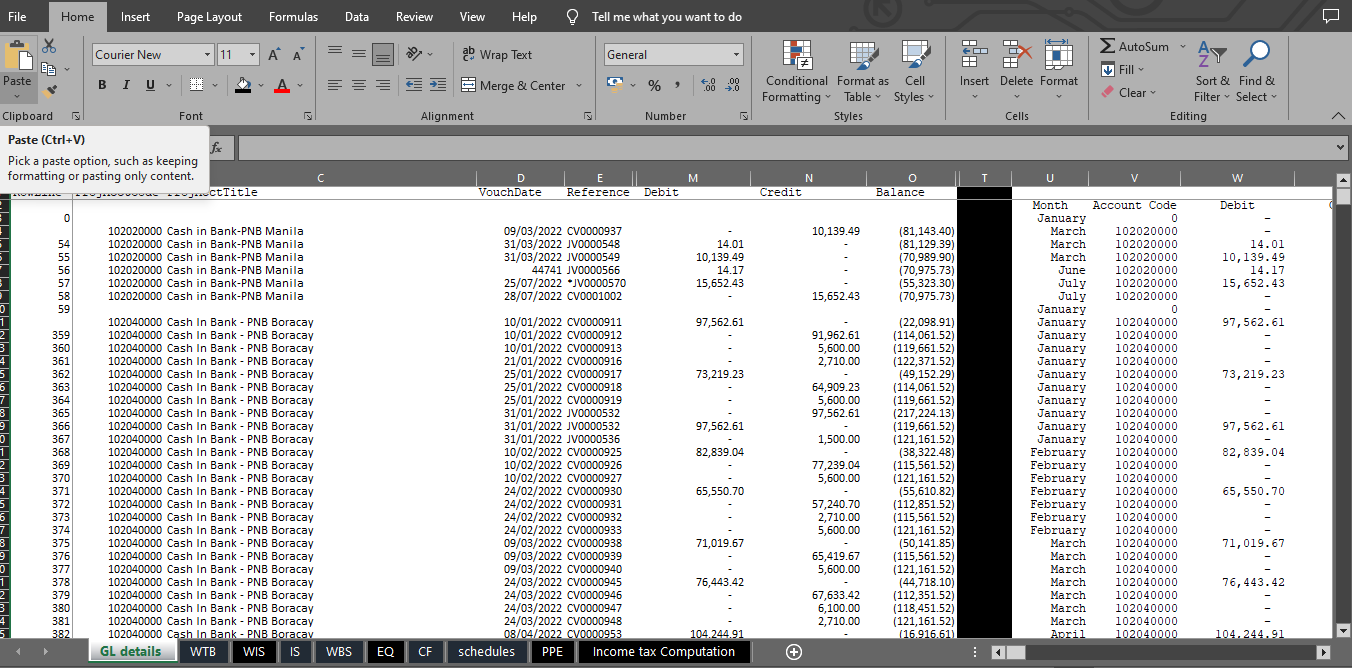Screen dimensions: 1352x668
Task: Click the Delete cells button
Action: [1016, 71]
